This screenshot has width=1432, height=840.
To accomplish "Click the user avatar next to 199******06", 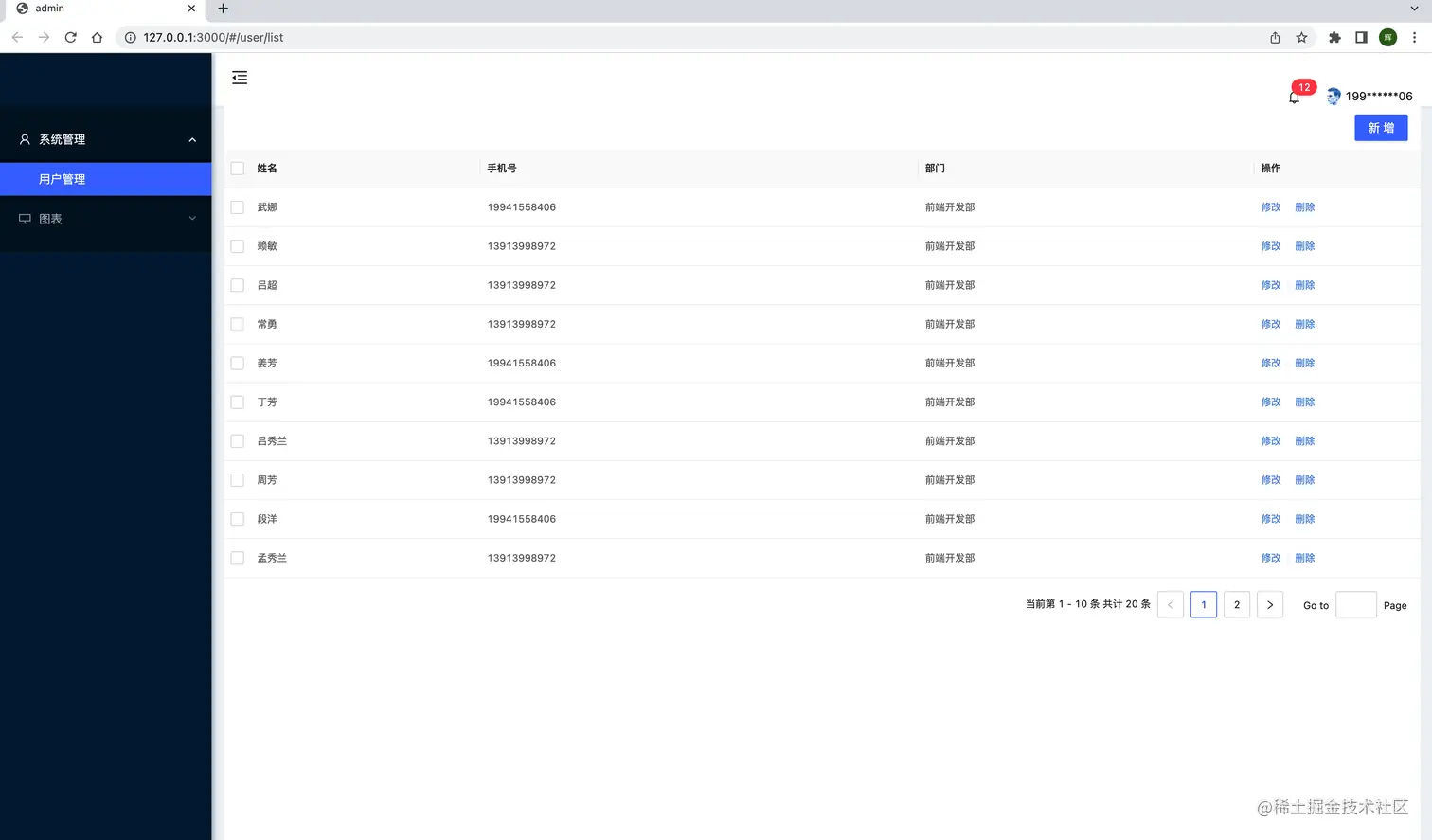I will point(1334,96).
